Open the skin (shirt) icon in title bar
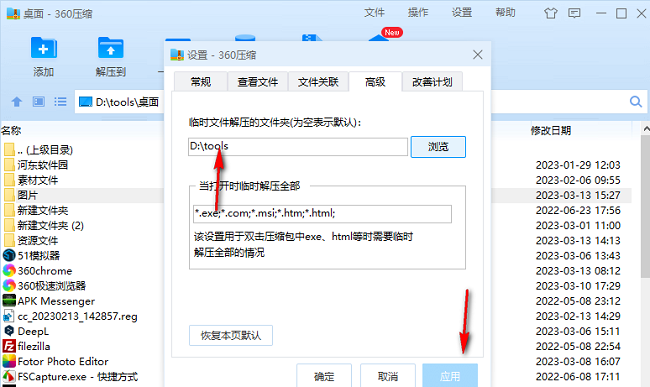 tap(551, 13)
